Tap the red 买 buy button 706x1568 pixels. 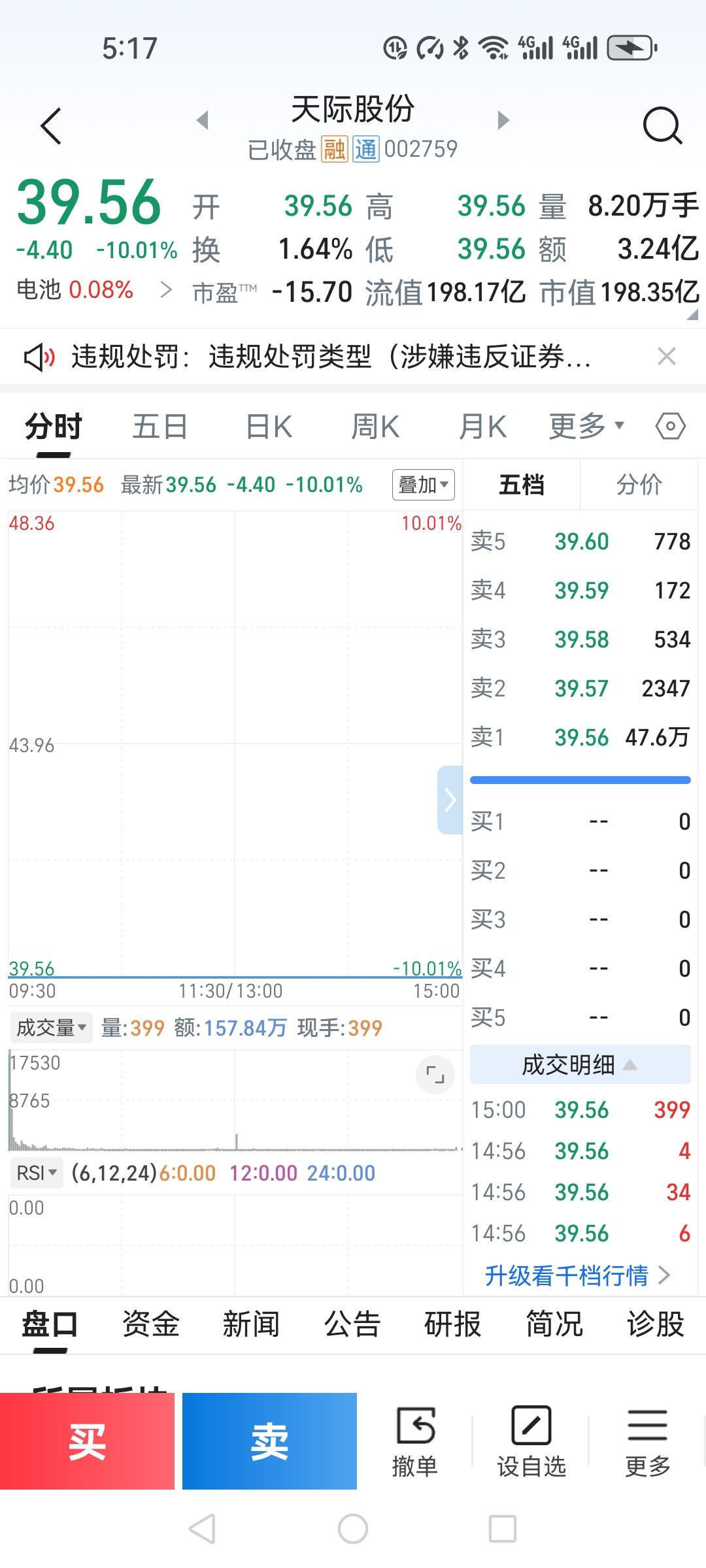87,1441
